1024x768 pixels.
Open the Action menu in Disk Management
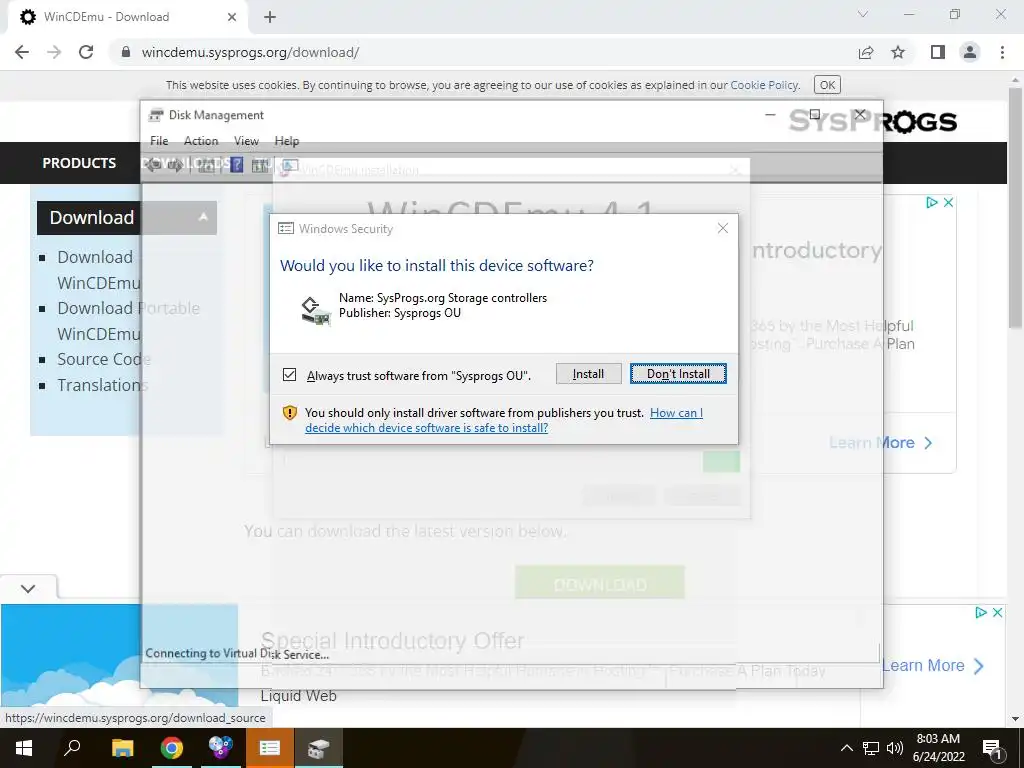201,141
